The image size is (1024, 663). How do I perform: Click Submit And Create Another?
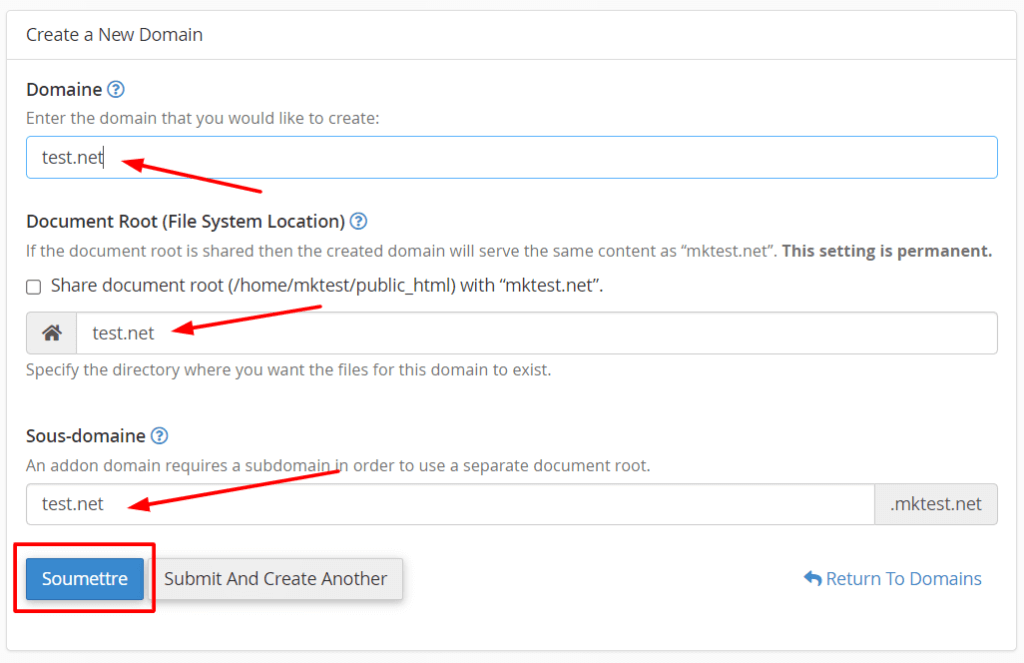(276, 579)
